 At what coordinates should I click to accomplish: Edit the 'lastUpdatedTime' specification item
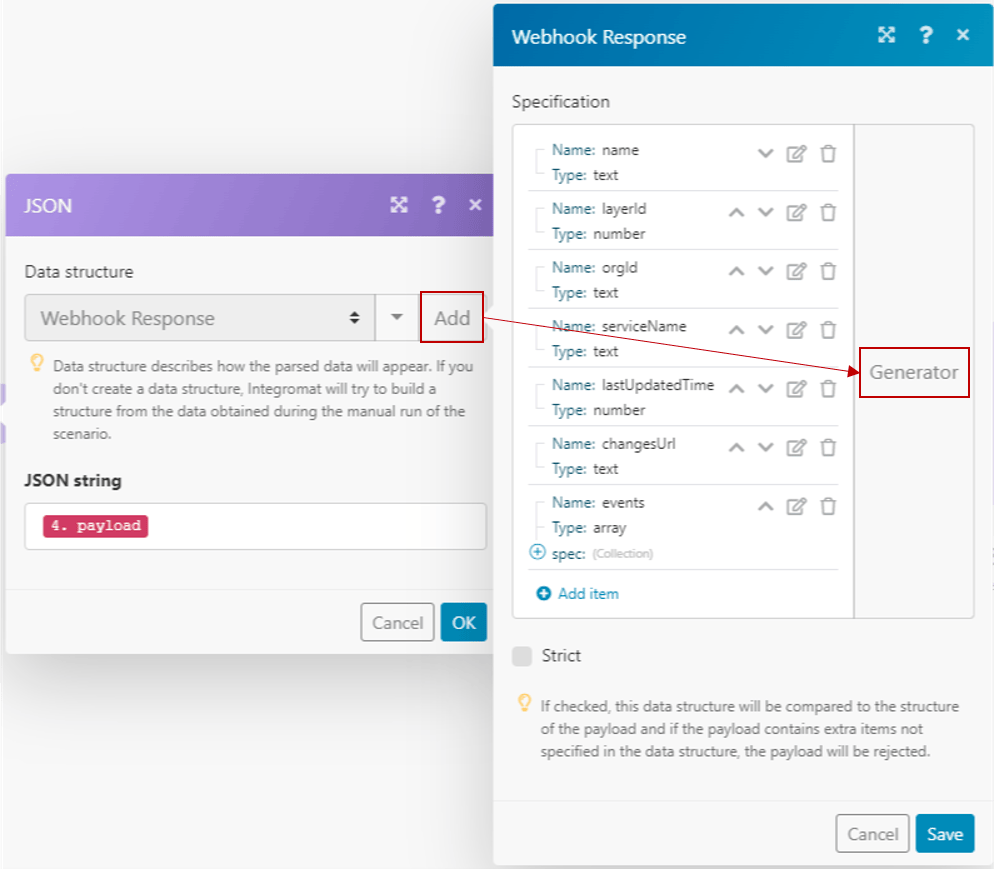click(796, 389)
